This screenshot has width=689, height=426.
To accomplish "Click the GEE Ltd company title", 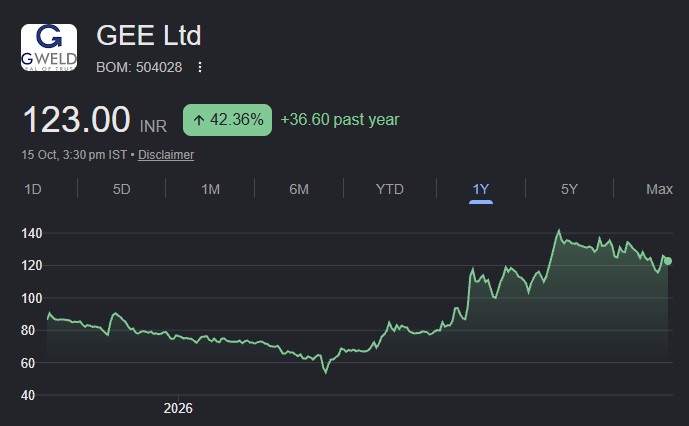I will [149, 35].
